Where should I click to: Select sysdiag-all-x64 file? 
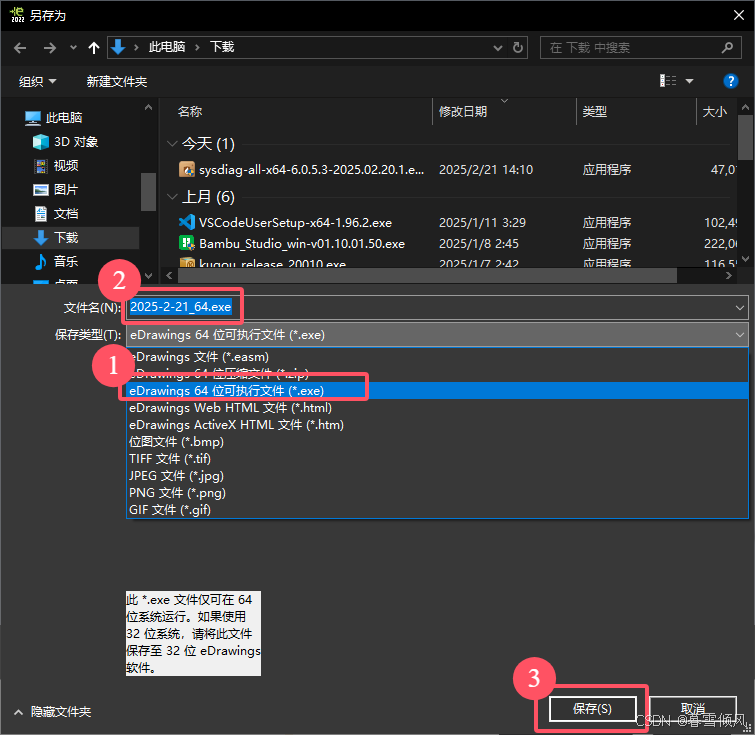pyautogui.click(x=312, y=170)
